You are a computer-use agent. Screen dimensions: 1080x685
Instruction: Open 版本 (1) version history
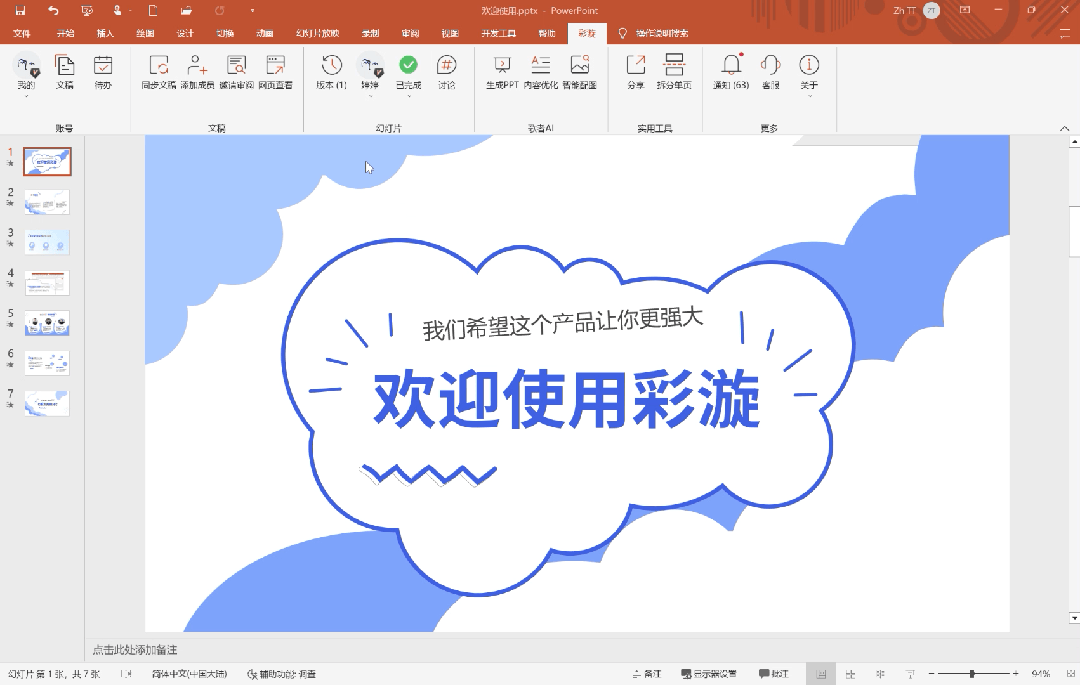click(331, 72)
